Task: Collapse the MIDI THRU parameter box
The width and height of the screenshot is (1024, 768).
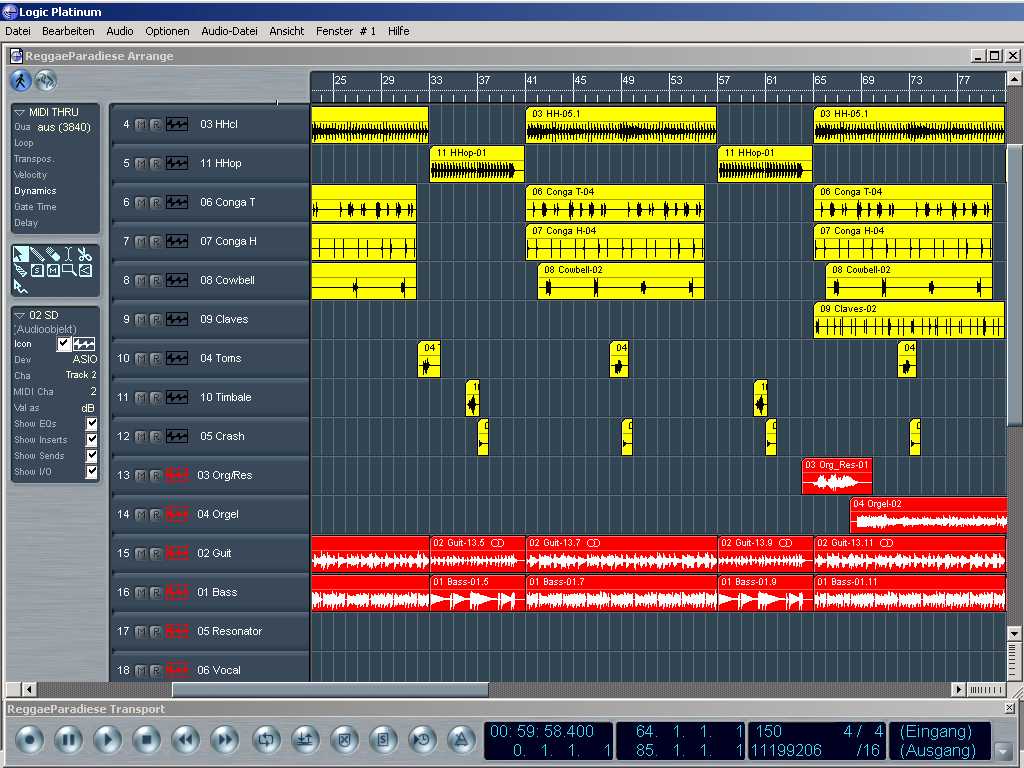Action: [20, 112]
